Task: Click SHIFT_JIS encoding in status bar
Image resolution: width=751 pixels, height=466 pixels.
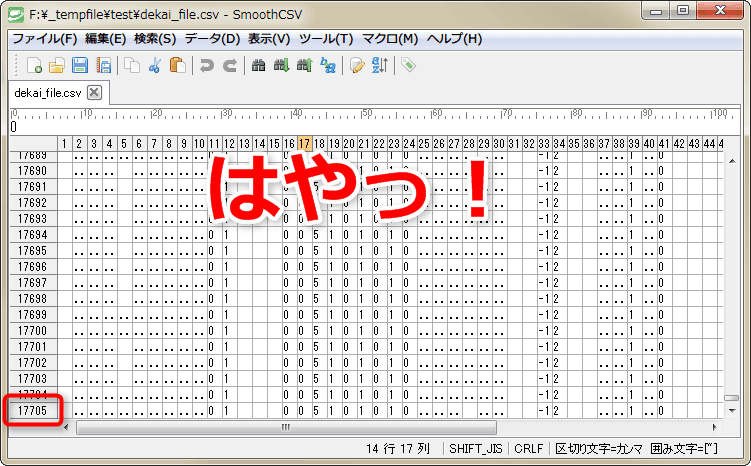Action: pyautogui.click(x=476, y=449)
